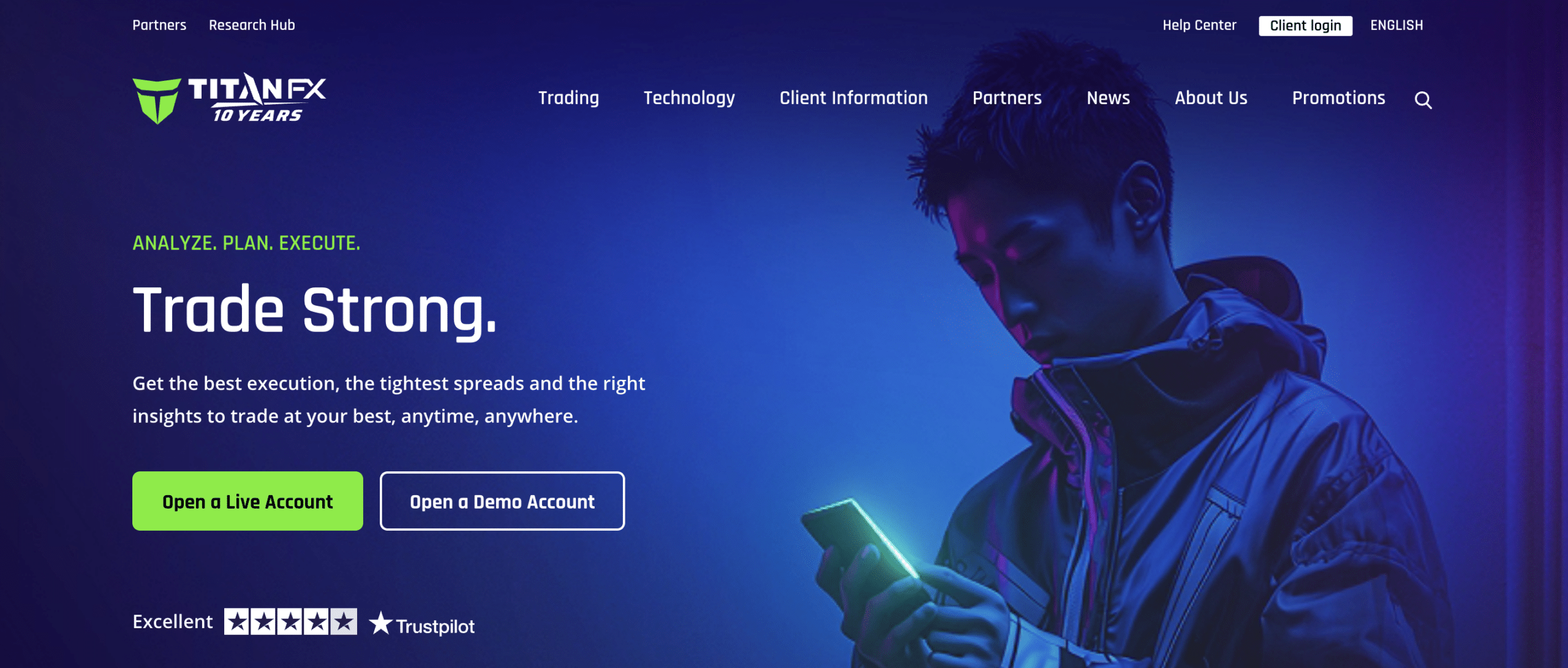The width and height of the screenshot is (1568, 668).
Task: Open the About Us menu
Action: point(1211,98)
